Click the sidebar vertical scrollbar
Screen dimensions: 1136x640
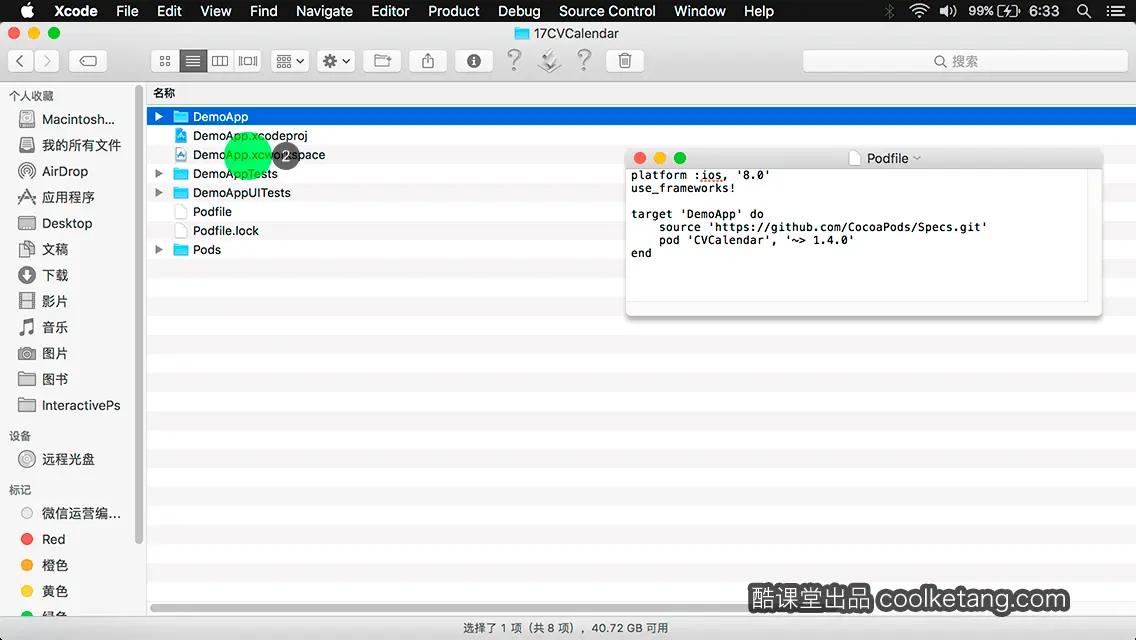(x=139, y=315)
